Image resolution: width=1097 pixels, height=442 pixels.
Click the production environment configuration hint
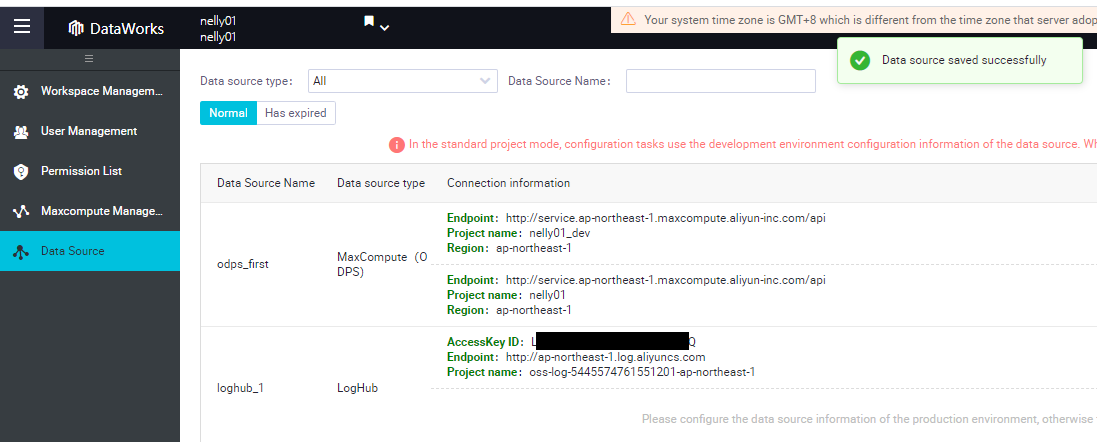[870, 419]
